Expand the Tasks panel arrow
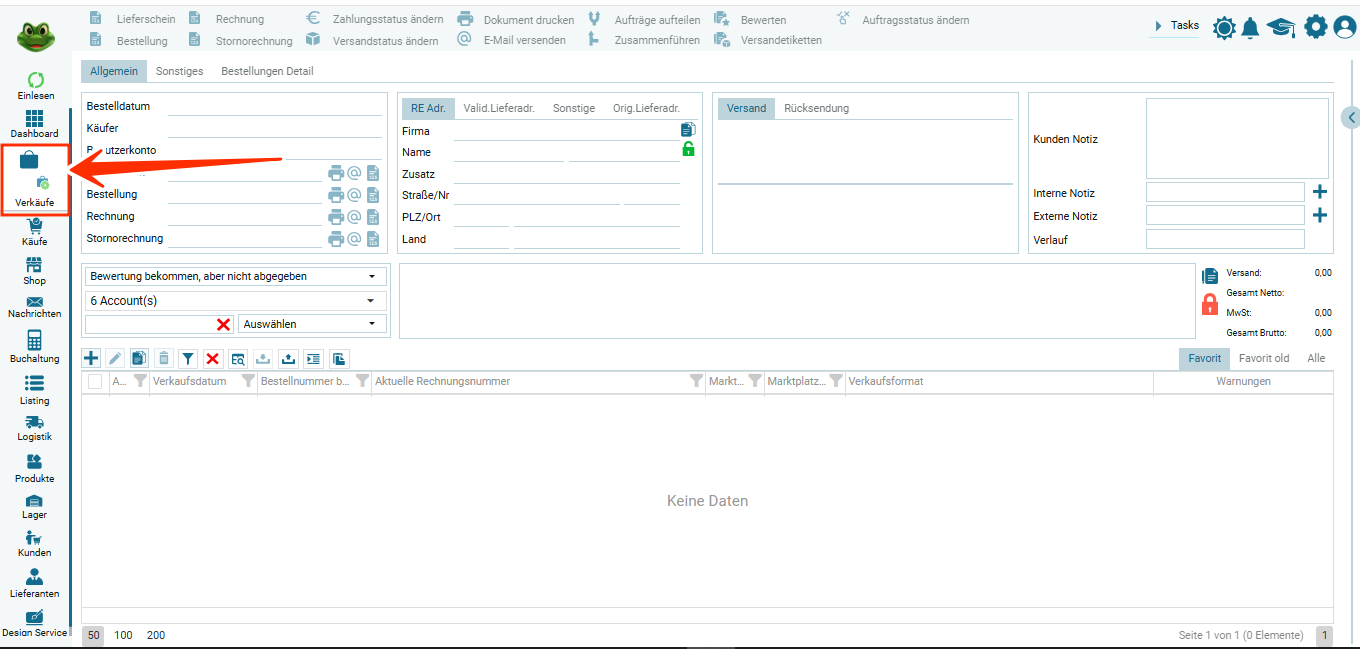Viewport: 1360px width, 649px height. 1159,26
